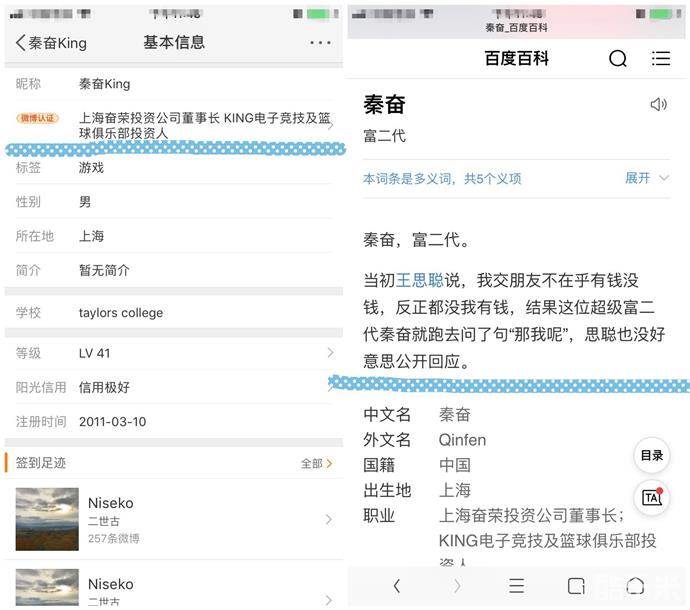This screenshot has width=690, height=610.
Task: Open the first Niseko check-in thumbnail
Action: click(47, 519)
